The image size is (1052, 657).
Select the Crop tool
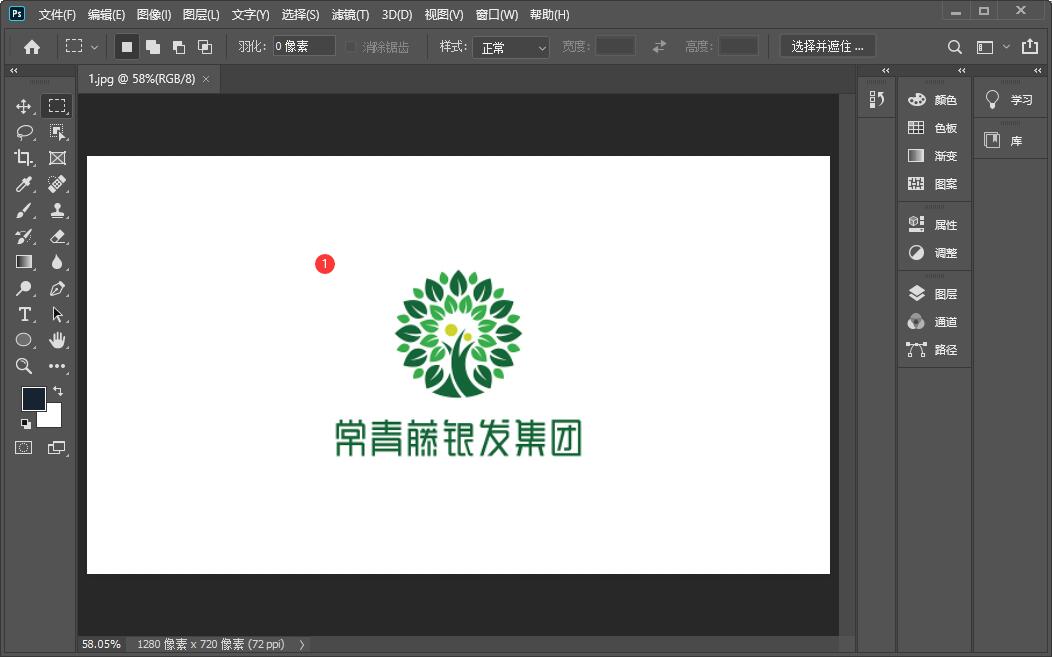(x=23, y=158)
